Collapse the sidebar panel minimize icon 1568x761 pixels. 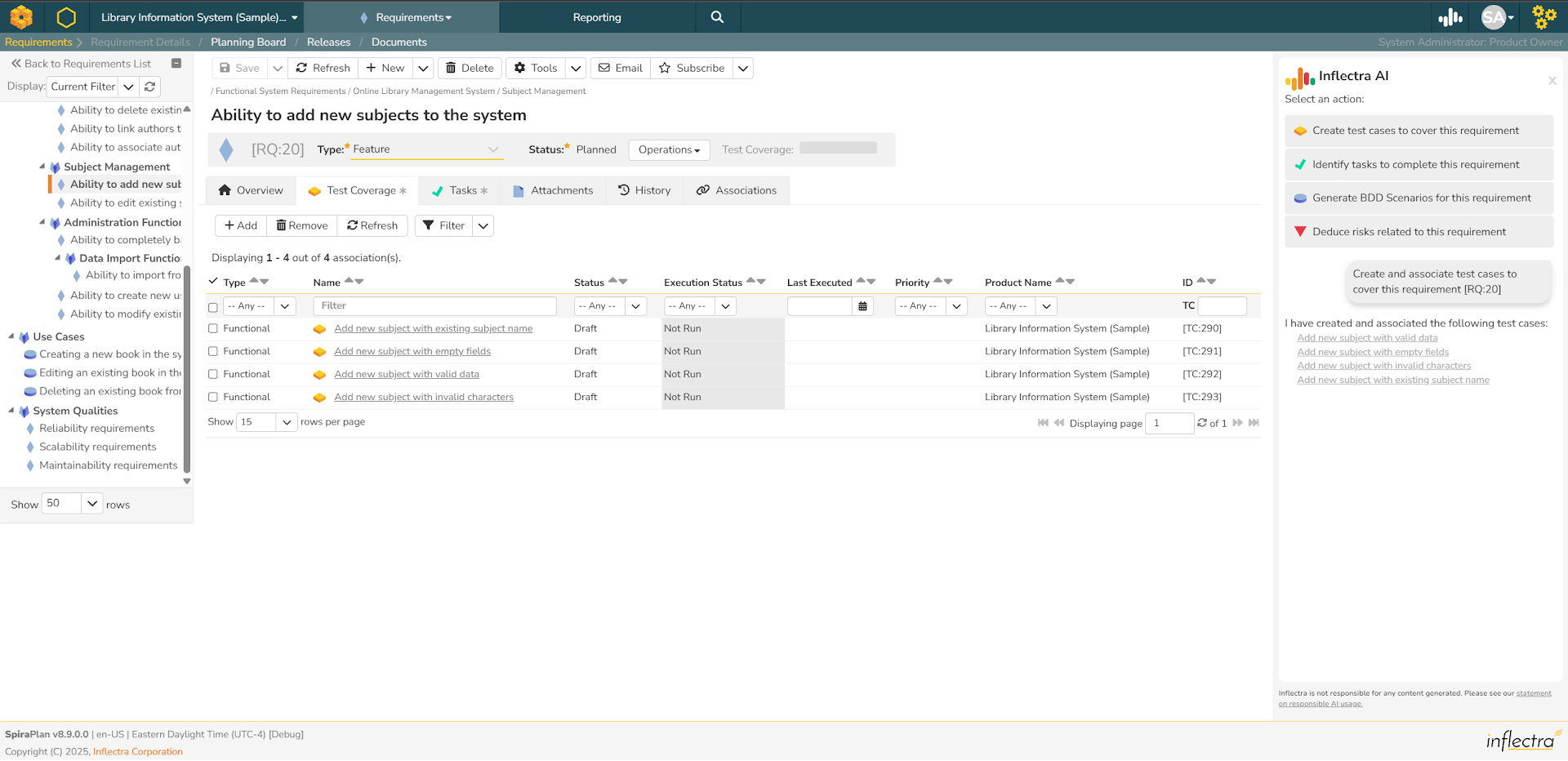click(x=176, y=64)
